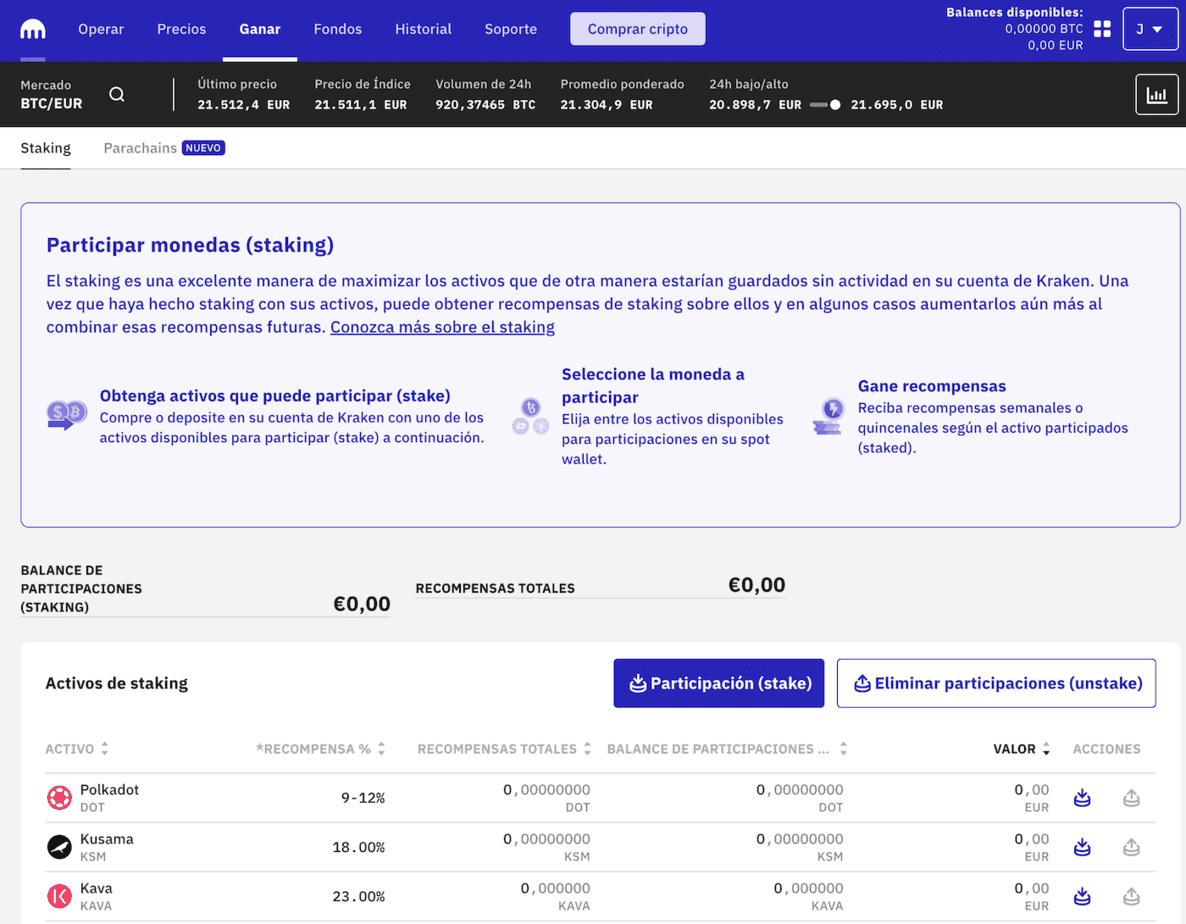Click the 24h low value 20.898,7 EUR

(755, 104)
